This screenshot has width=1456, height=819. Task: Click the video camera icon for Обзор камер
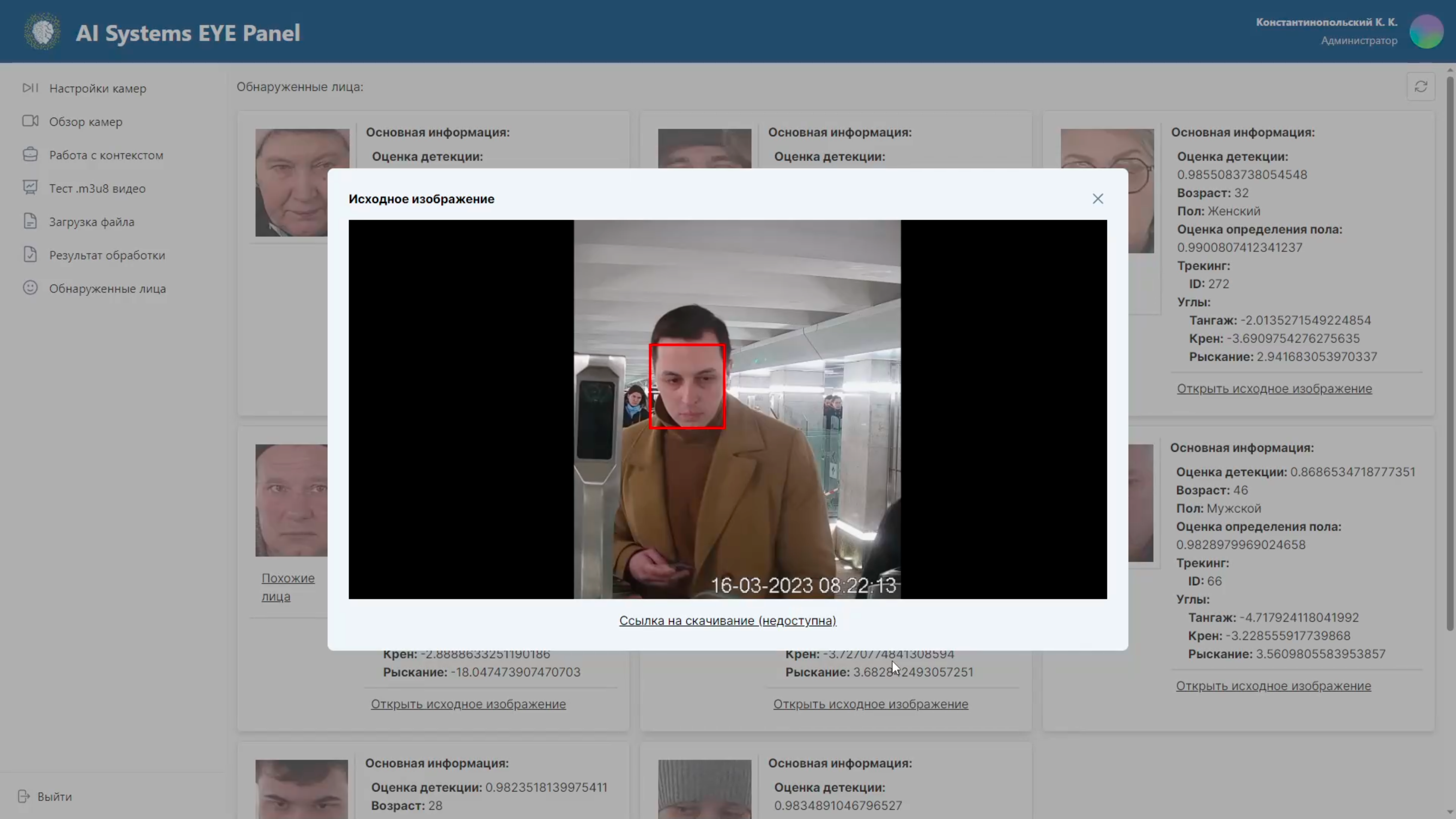coord(30,121)
